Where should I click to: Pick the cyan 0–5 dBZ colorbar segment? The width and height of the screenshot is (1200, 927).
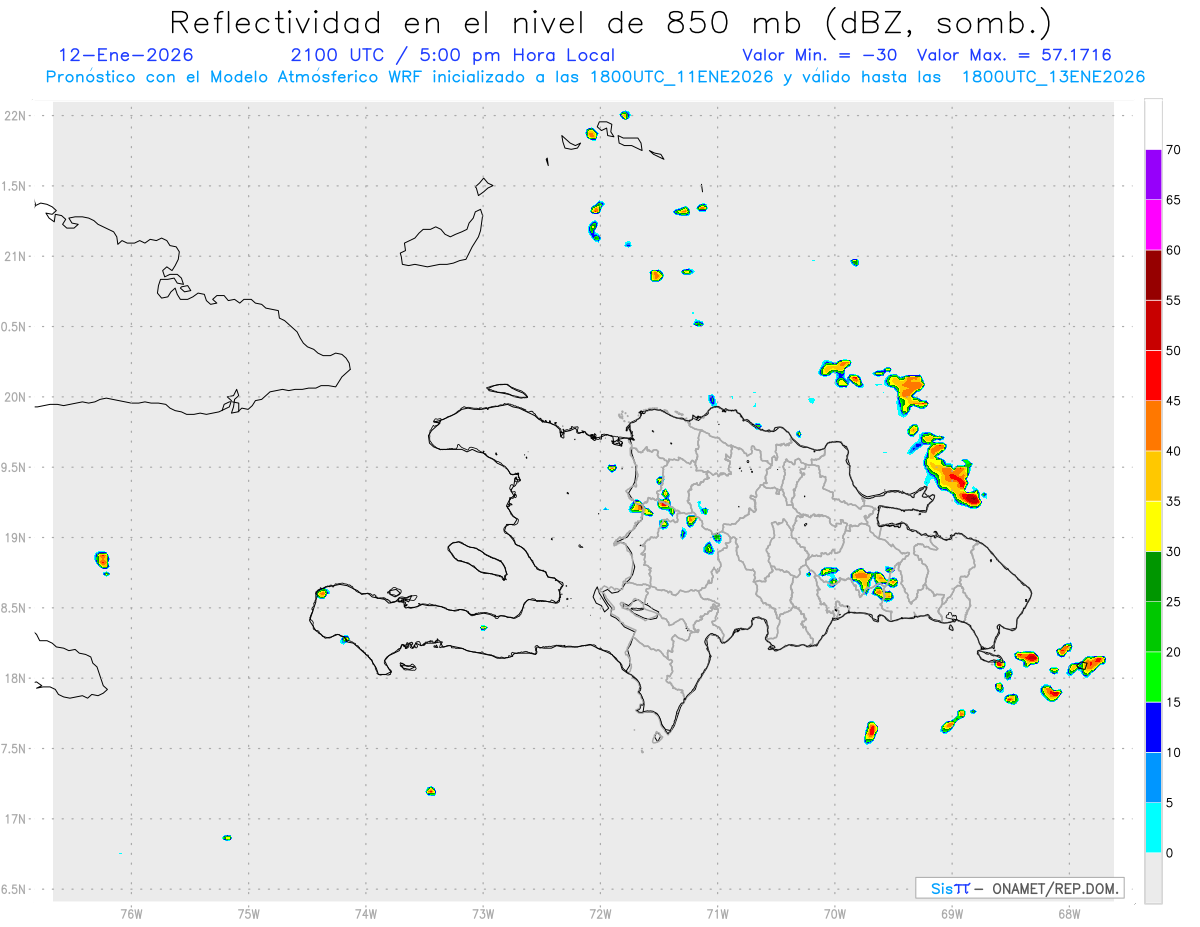tap(1153, 828)
